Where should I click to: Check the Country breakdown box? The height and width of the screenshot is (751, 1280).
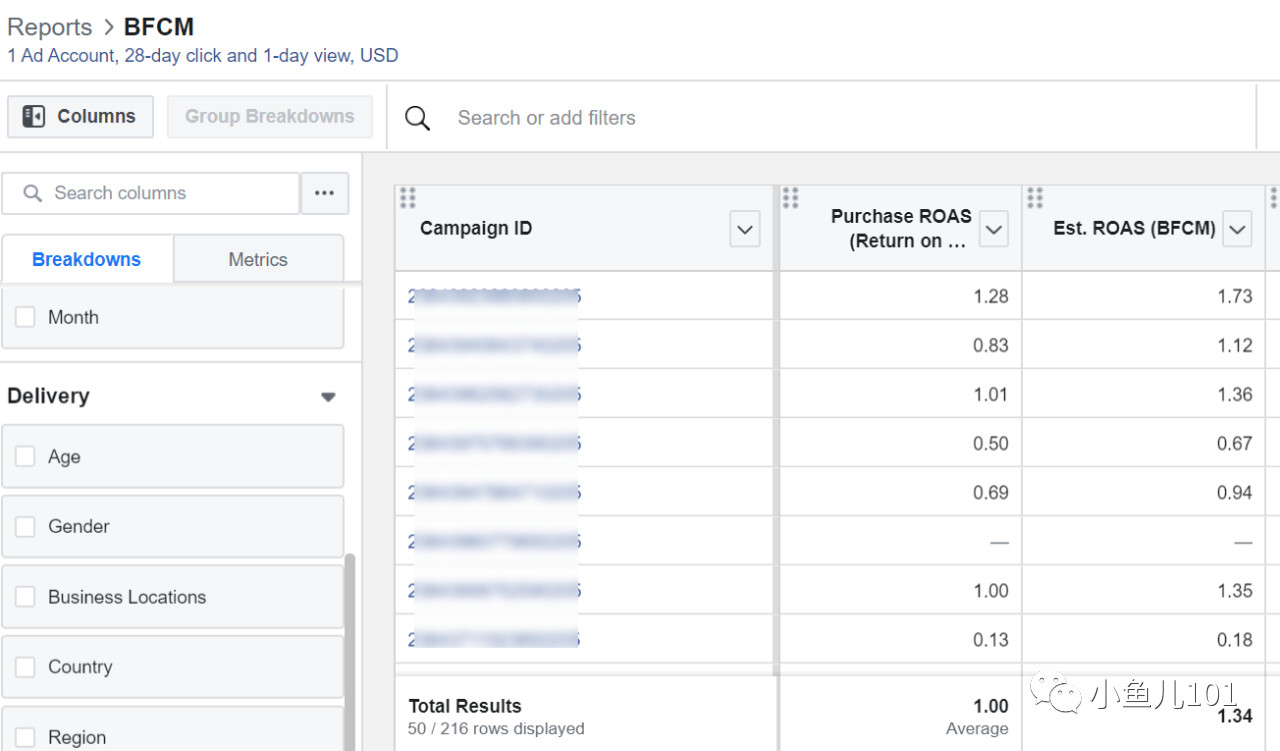(25, 667)
